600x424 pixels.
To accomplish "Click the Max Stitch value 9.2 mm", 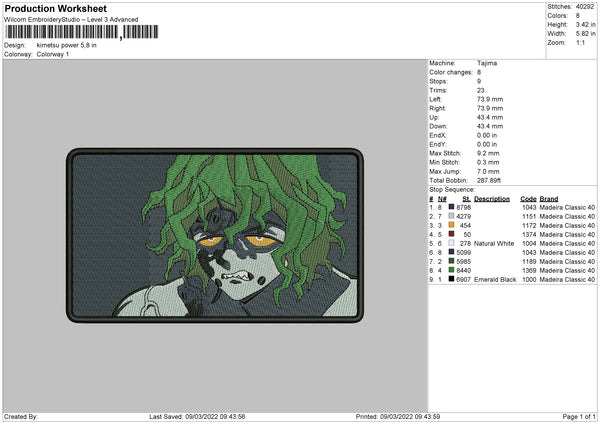I will pos(488,153).
